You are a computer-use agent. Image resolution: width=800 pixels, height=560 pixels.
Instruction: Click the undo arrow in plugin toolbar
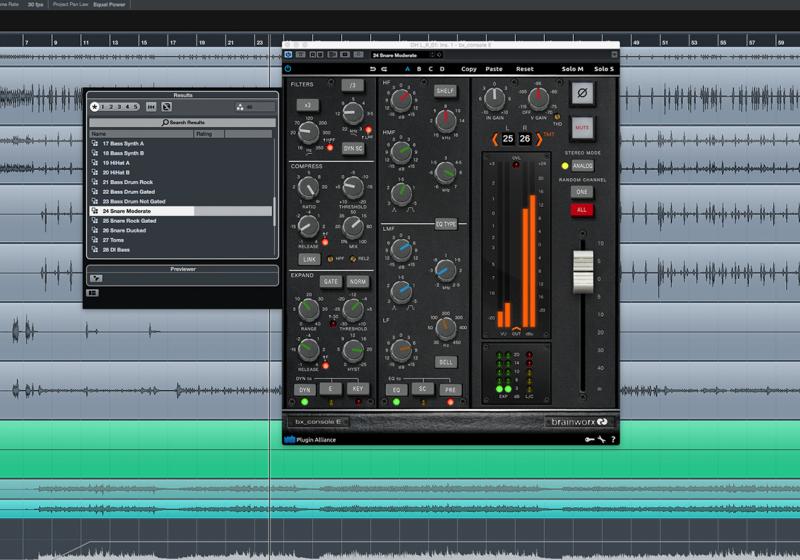click(373, 69)
